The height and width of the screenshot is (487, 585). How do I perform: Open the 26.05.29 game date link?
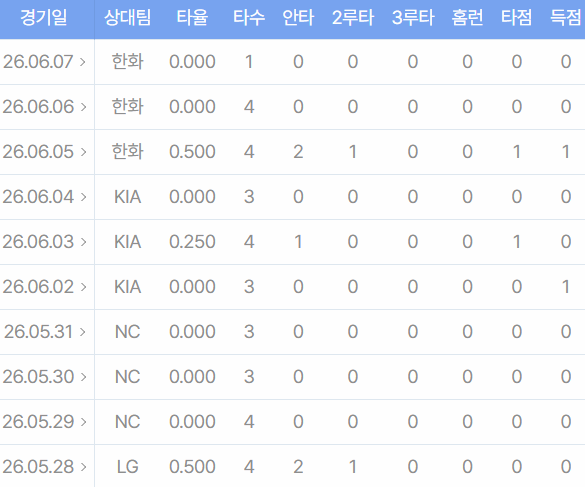44,422
